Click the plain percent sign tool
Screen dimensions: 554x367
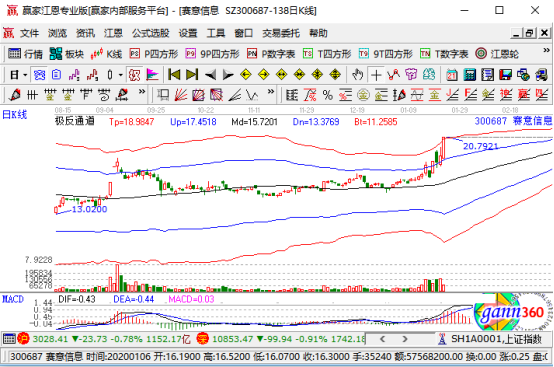(328, 95)
